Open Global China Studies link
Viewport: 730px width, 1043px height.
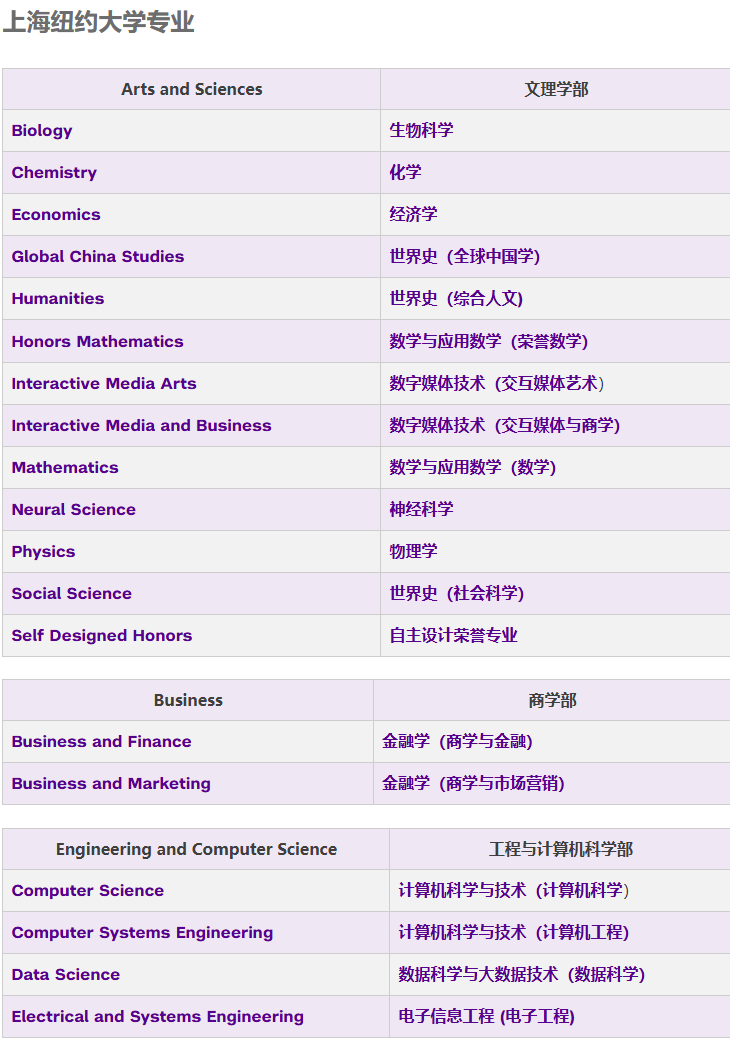[98, 256]
